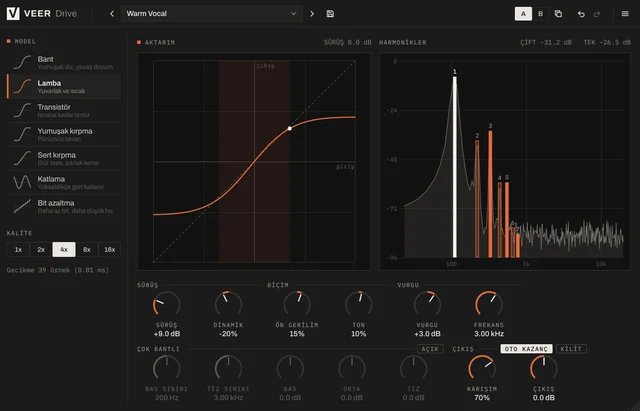Click the 15% bias value
Screen dimensions: 640x411
[x=297, y=334]
